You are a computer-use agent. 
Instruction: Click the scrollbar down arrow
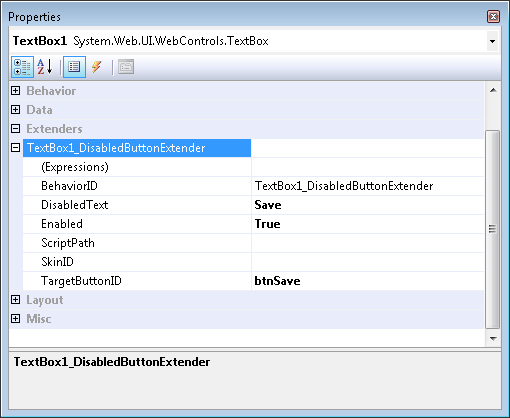point(493,338)
